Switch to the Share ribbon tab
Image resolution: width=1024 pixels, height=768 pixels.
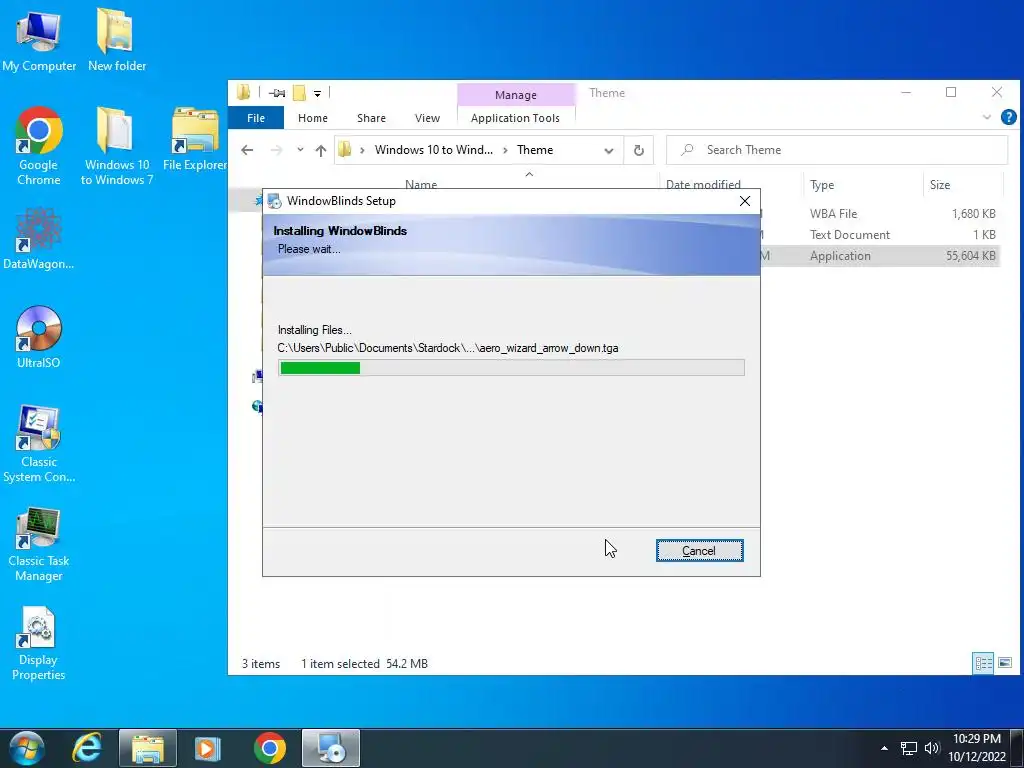click(371, 118)
